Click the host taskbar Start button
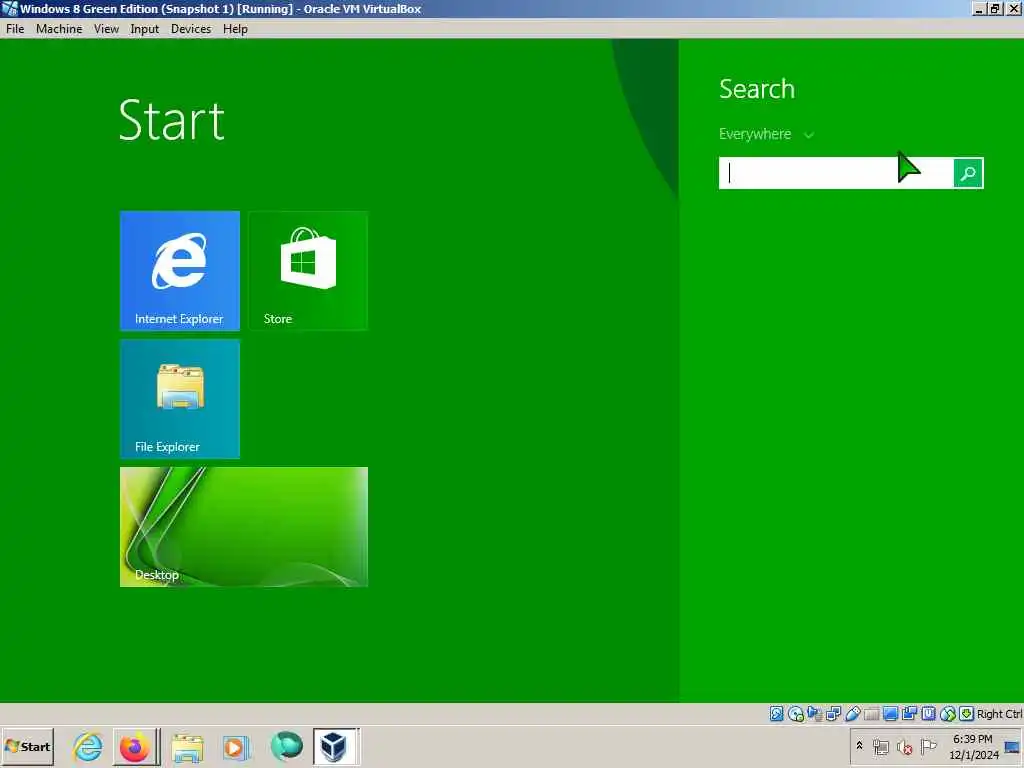The image size is (1024, 768). (x=27, y=746)
